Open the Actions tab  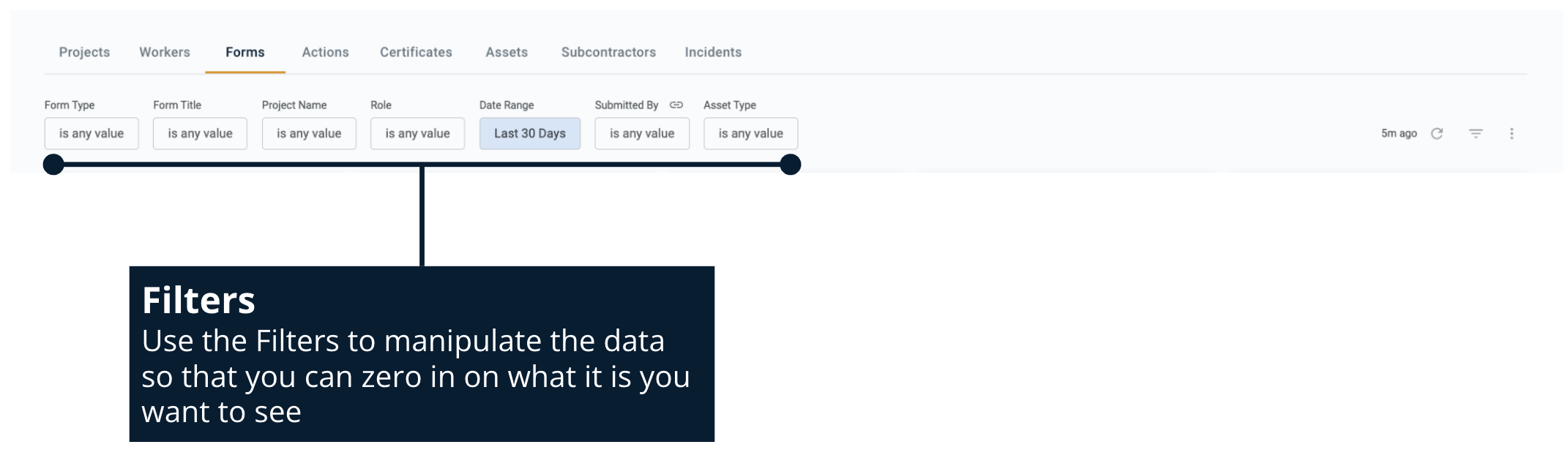pyautogui.click(x=326, y=52)
